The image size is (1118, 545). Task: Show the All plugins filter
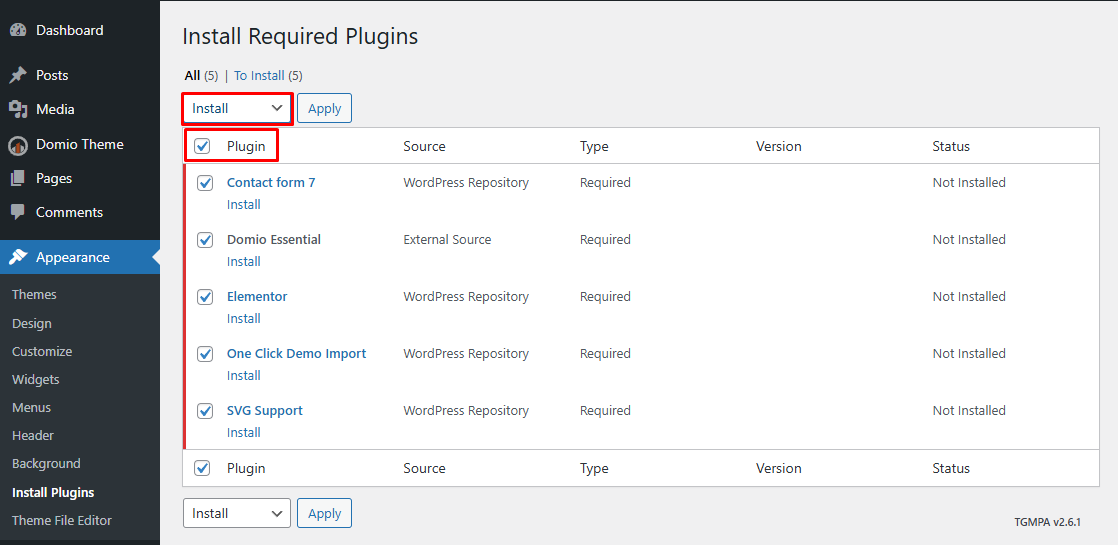click(193, 76)
